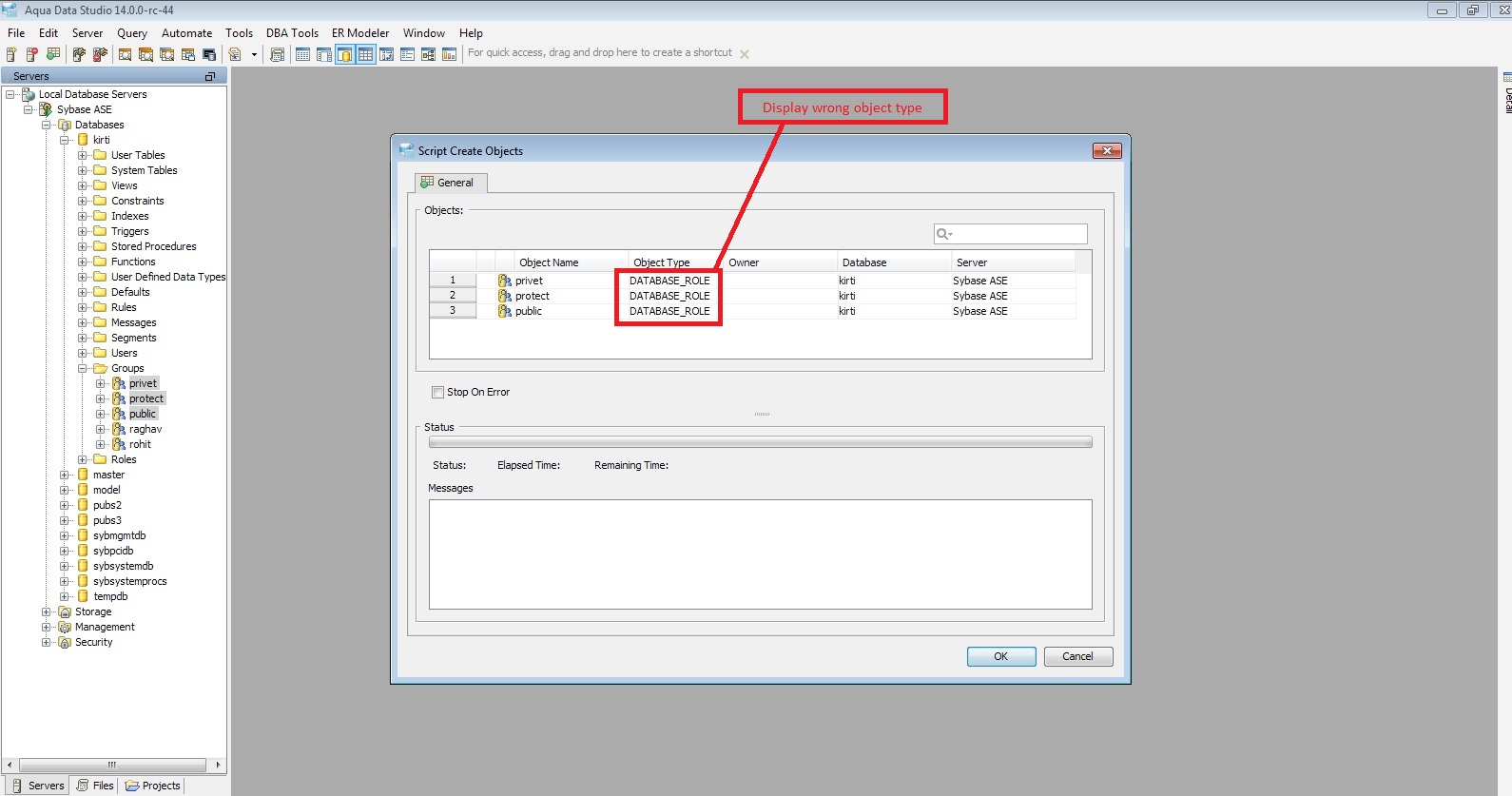Click the privet group icon in the tree
The height and width of the screenshot is (796, 1512).
(119, 383)
